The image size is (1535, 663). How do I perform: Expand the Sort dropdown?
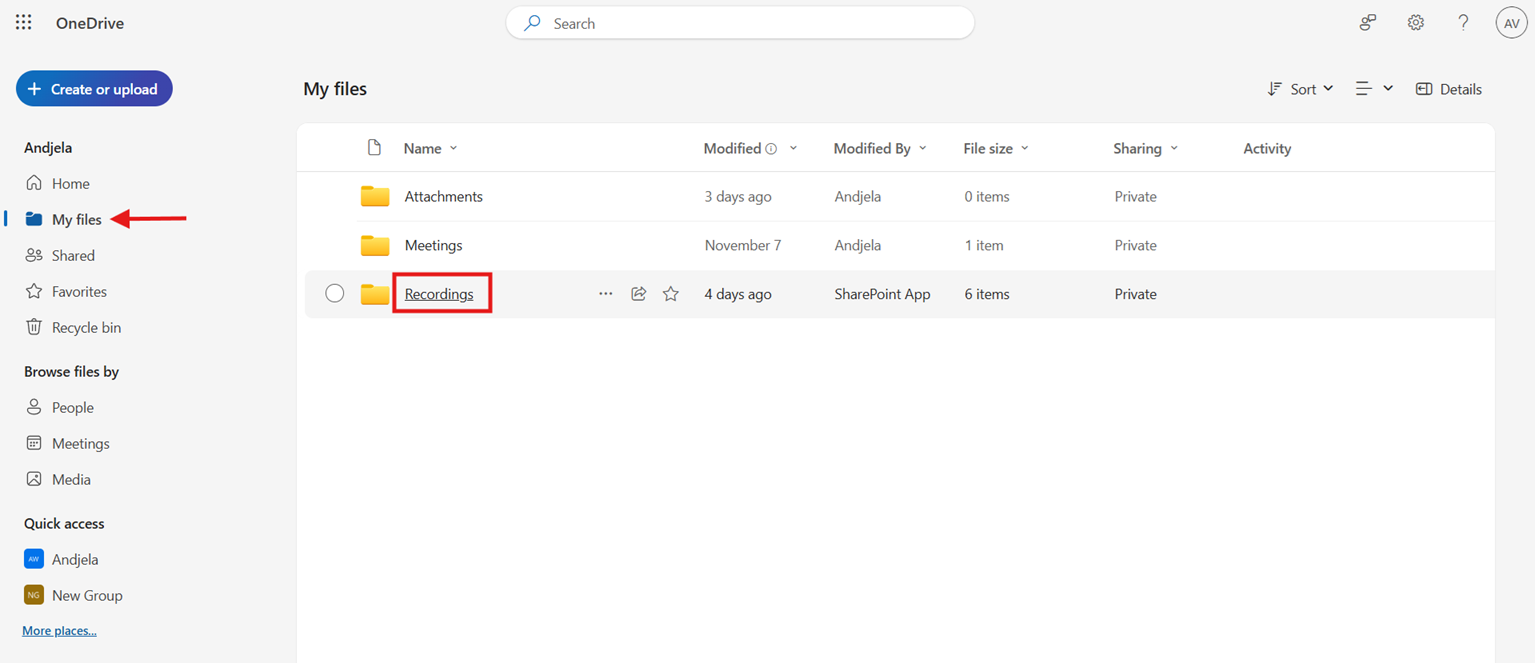click(1300, 89)
